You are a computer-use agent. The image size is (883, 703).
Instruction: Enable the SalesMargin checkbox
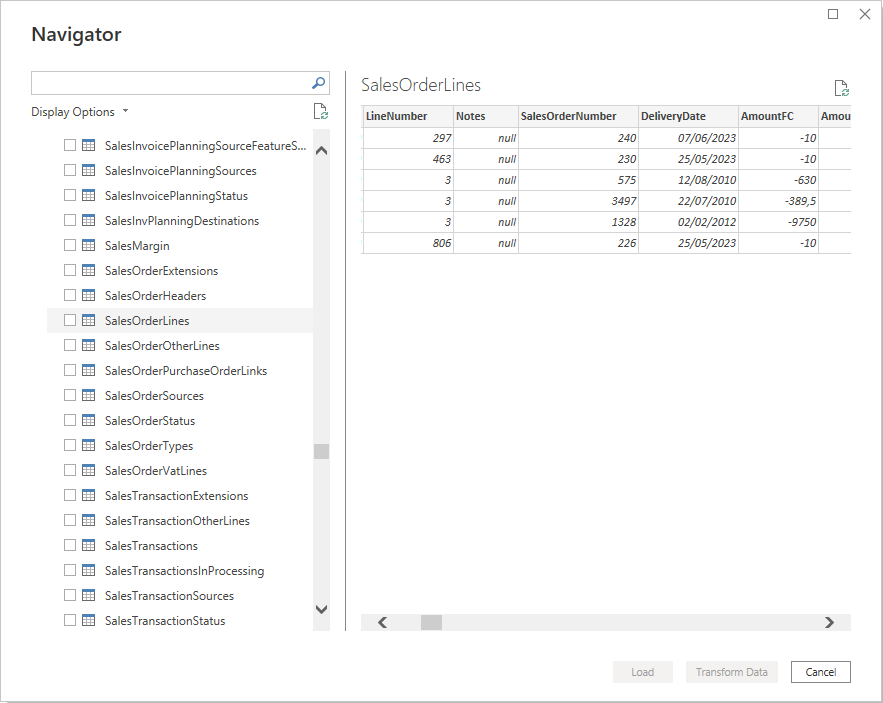click(69, 245)
